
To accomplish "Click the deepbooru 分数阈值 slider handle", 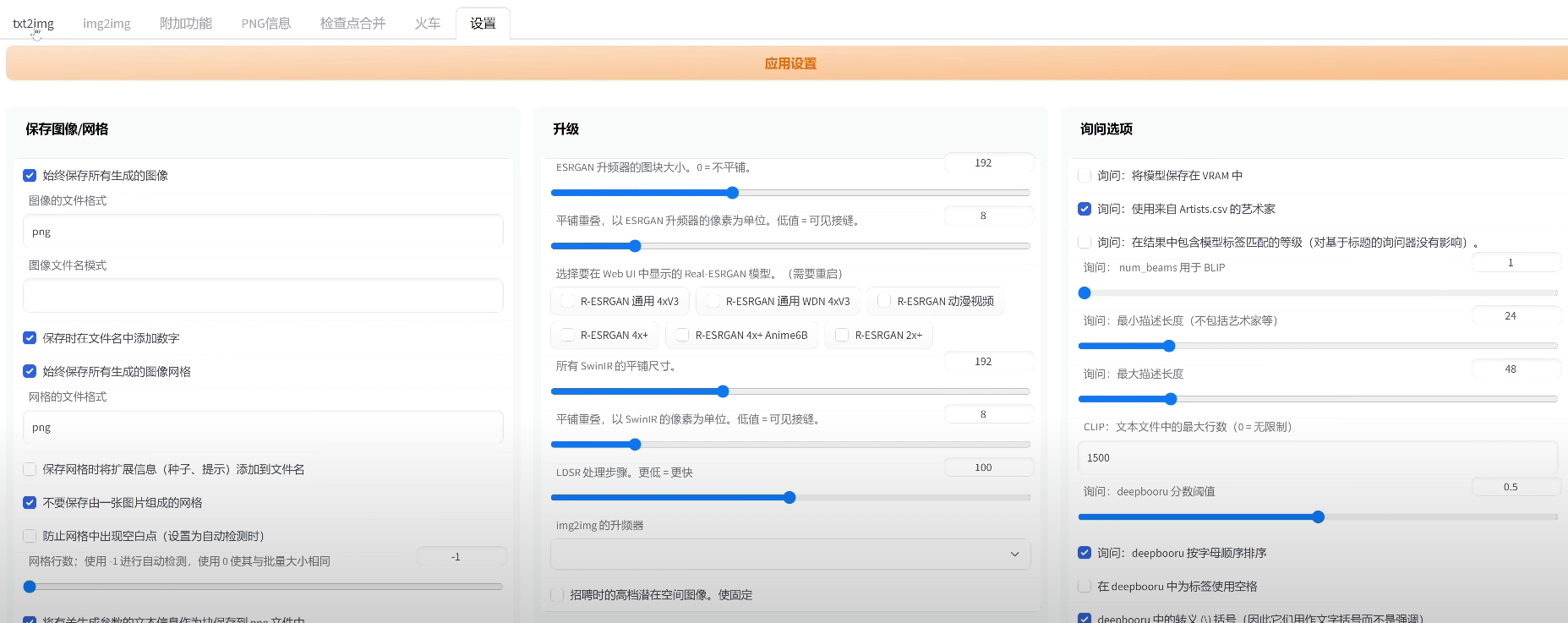I will coord(1318,517).
